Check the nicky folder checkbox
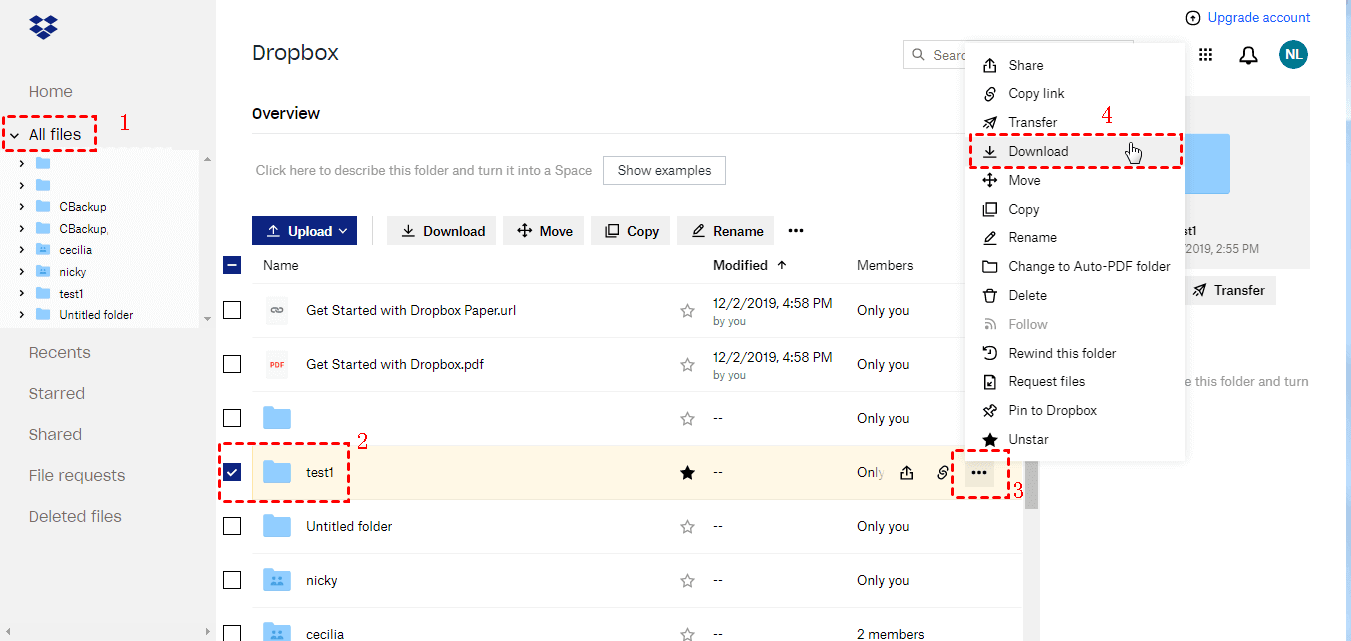 point(232,580)
